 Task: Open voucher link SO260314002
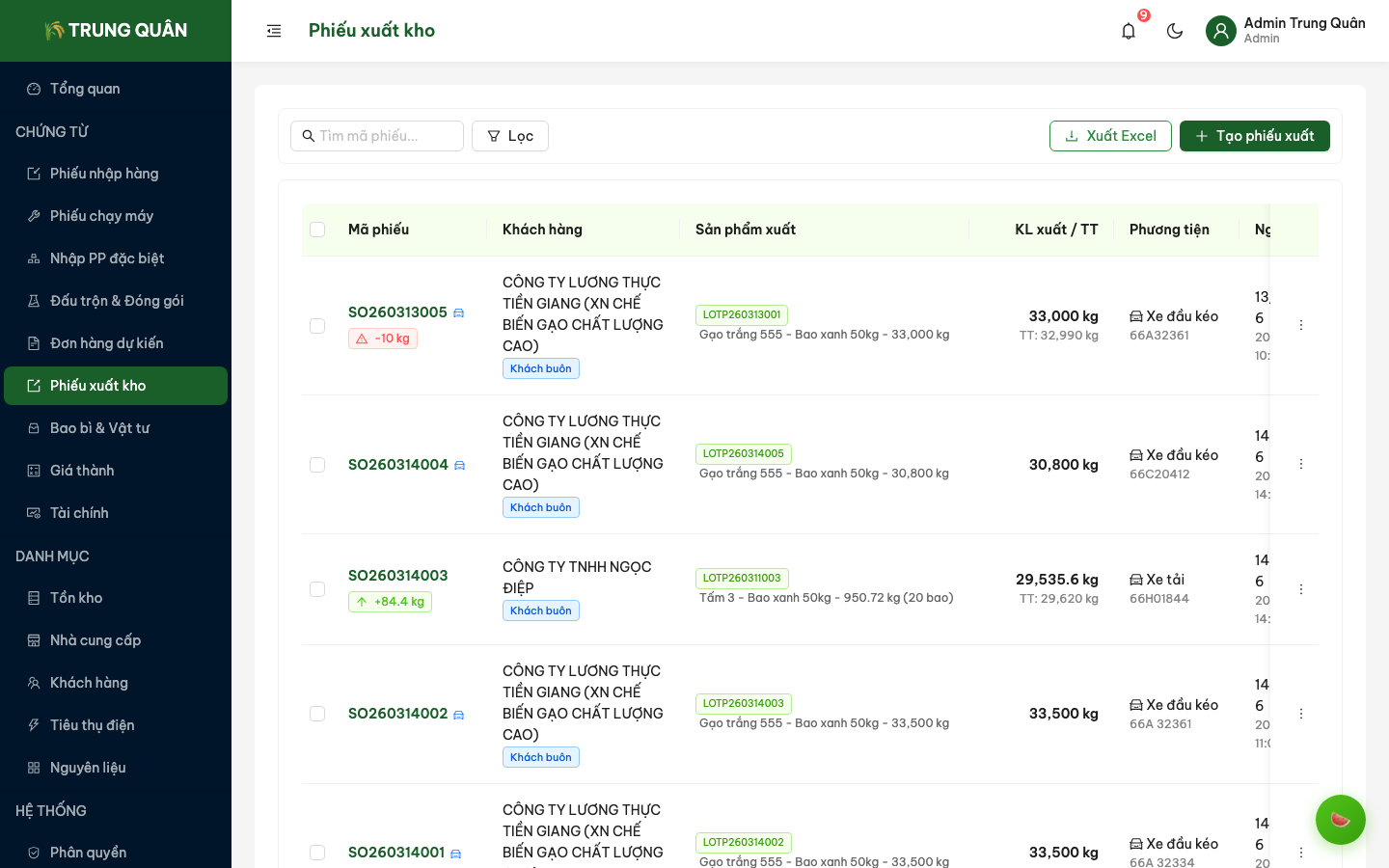[397, 714]
